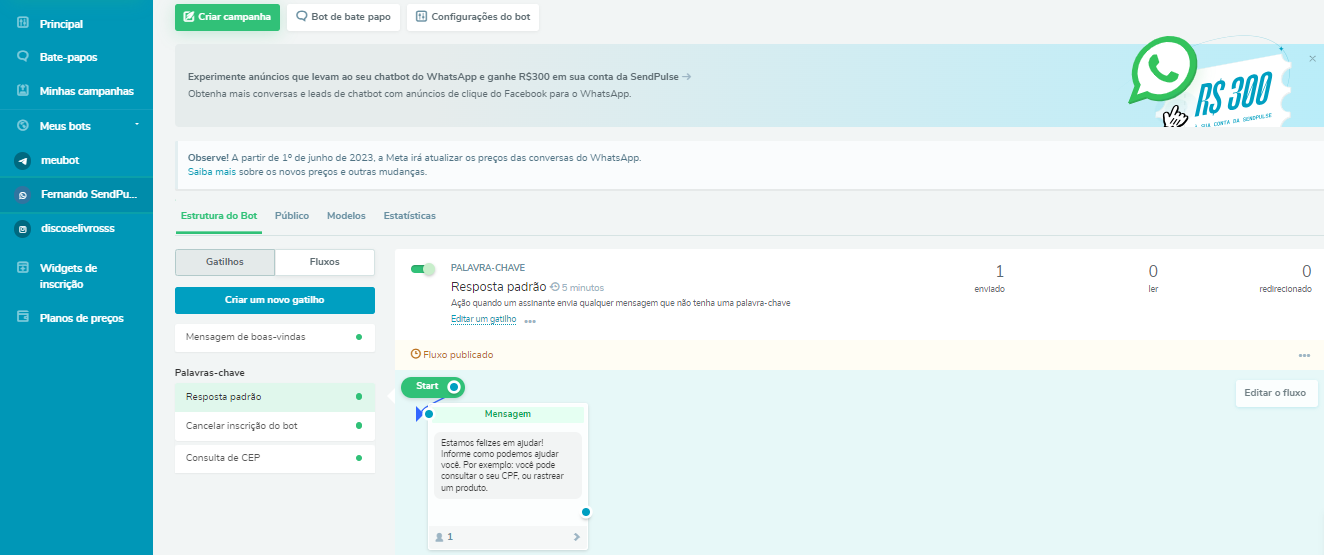Click WhatsApp icon for Fernando SendPulse
This screenshot has width=1324, height=555.
point(22,195)
